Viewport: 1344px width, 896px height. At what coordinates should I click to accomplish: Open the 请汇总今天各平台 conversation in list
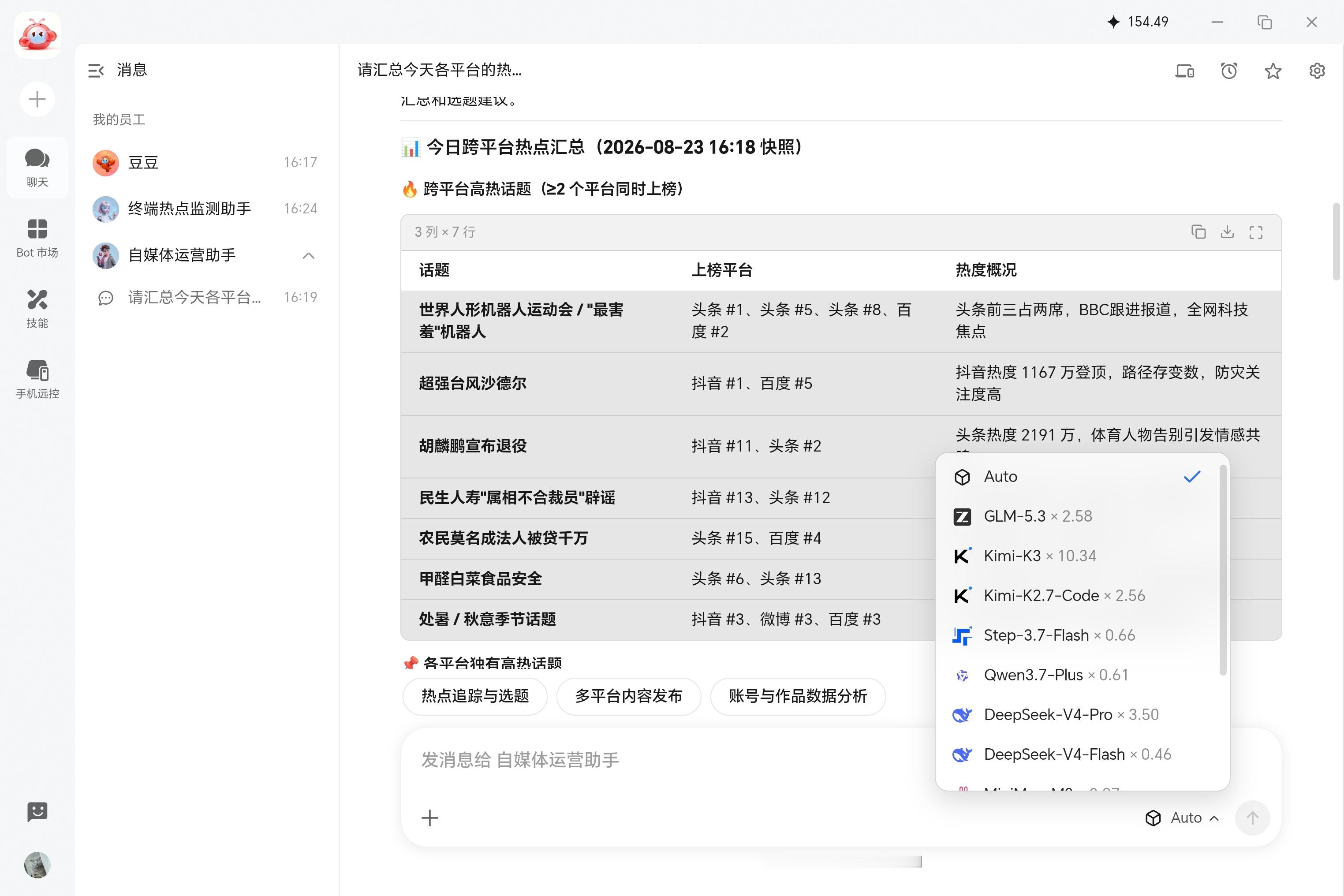click(206, 297)
